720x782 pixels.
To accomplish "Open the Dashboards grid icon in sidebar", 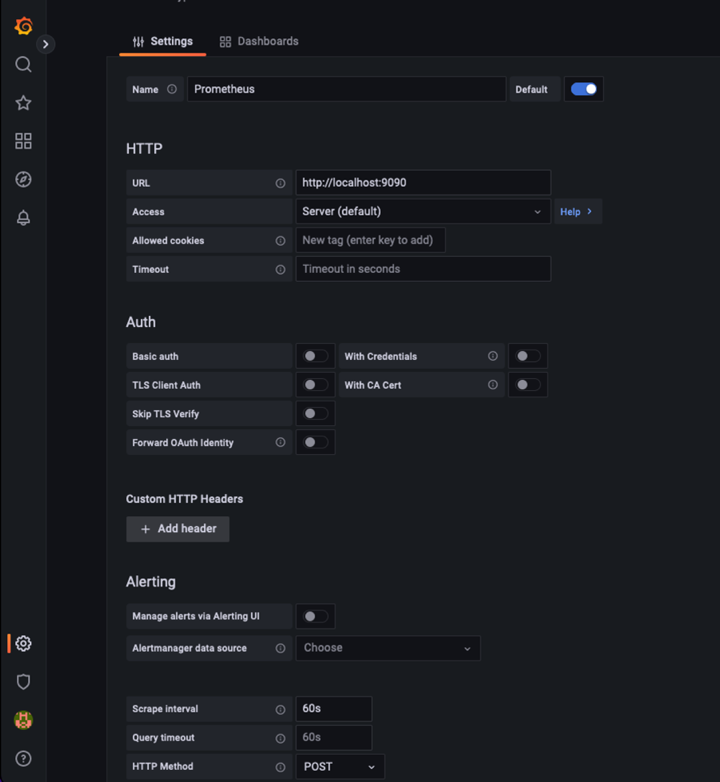I will pyautogui.click(x=23, y=141).
